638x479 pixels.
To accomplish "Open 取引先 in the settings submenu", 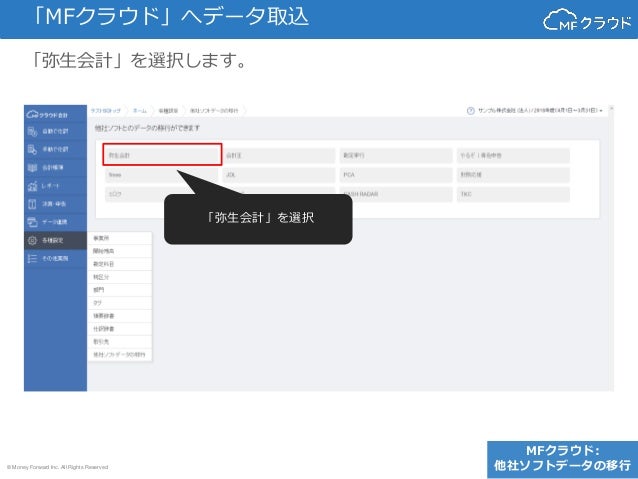I will click(120, 342).
